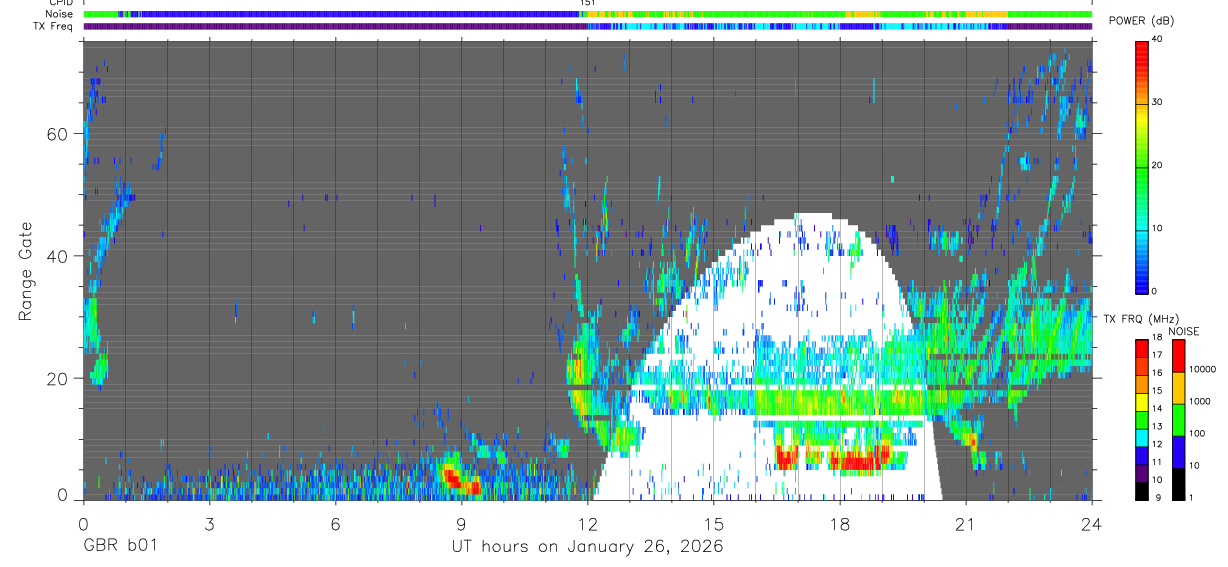Screen dimensions: 1228x567
Task: Pick the green noise swatch between 100 and 1000
Action: (x=1179, y=420)
